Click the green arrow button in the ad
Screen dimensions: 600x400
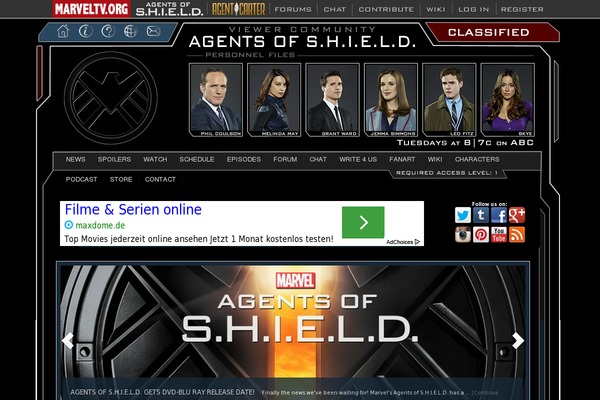pyautogui.click(x=363, y=222)
